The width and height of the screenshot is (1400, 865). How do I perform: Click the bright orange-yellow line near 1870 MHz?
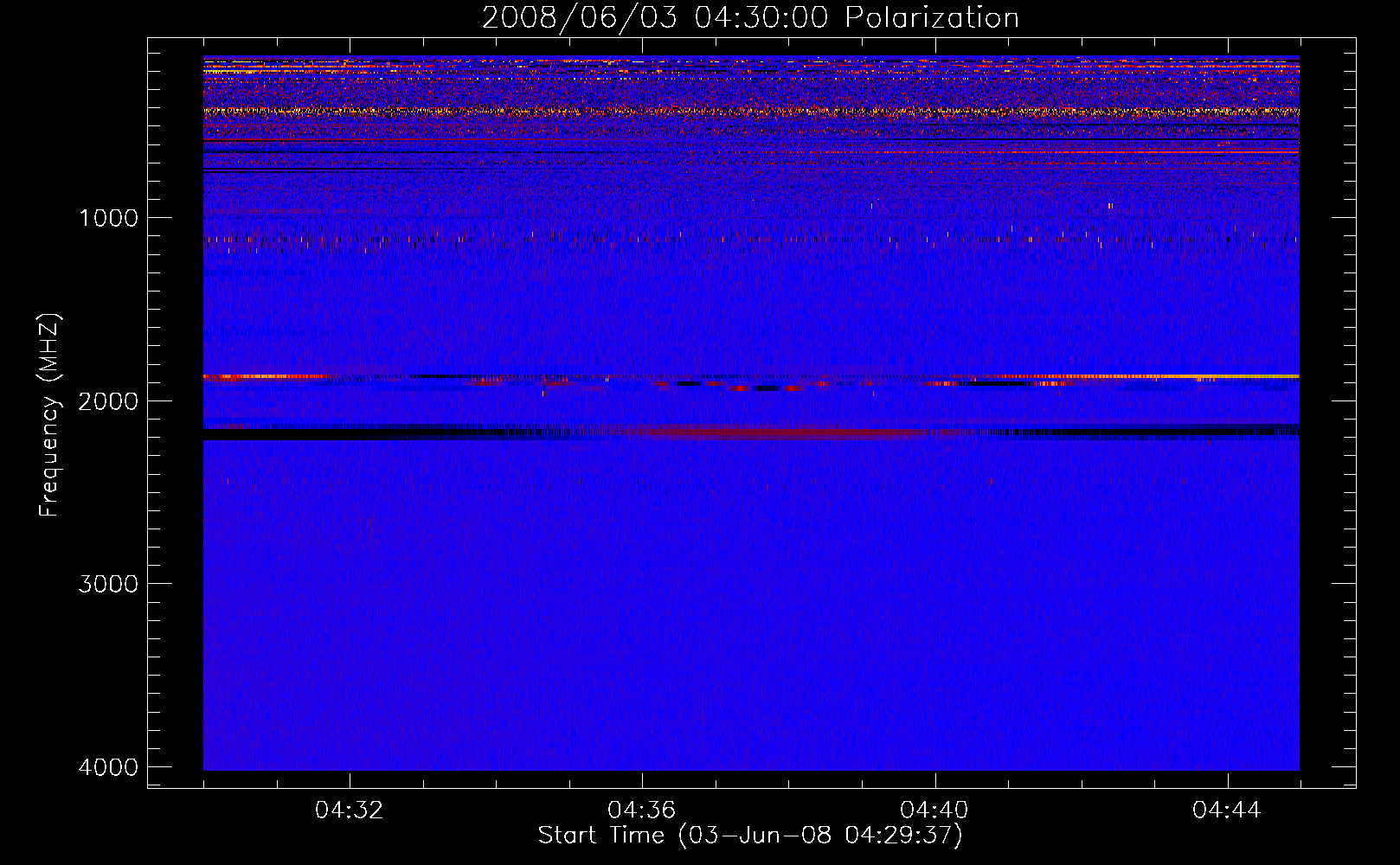(x=751, y=377)
